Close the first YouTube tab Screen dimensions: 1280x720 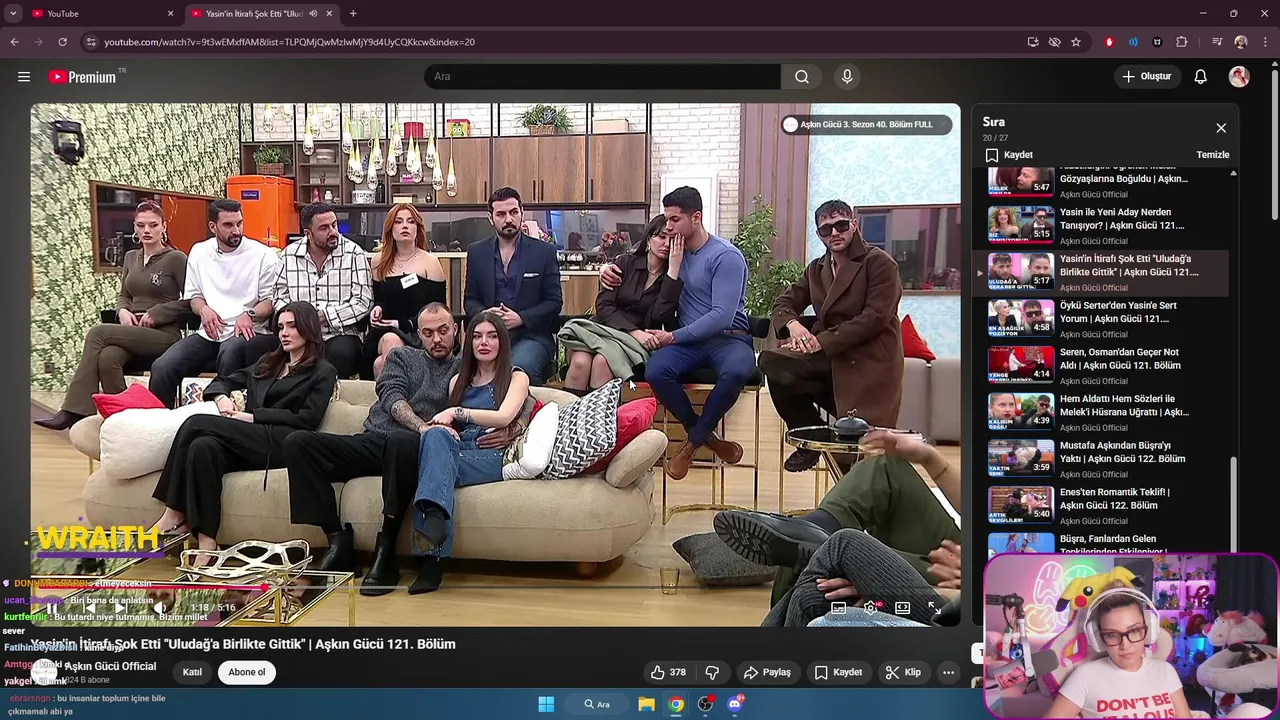coord(170,14)
